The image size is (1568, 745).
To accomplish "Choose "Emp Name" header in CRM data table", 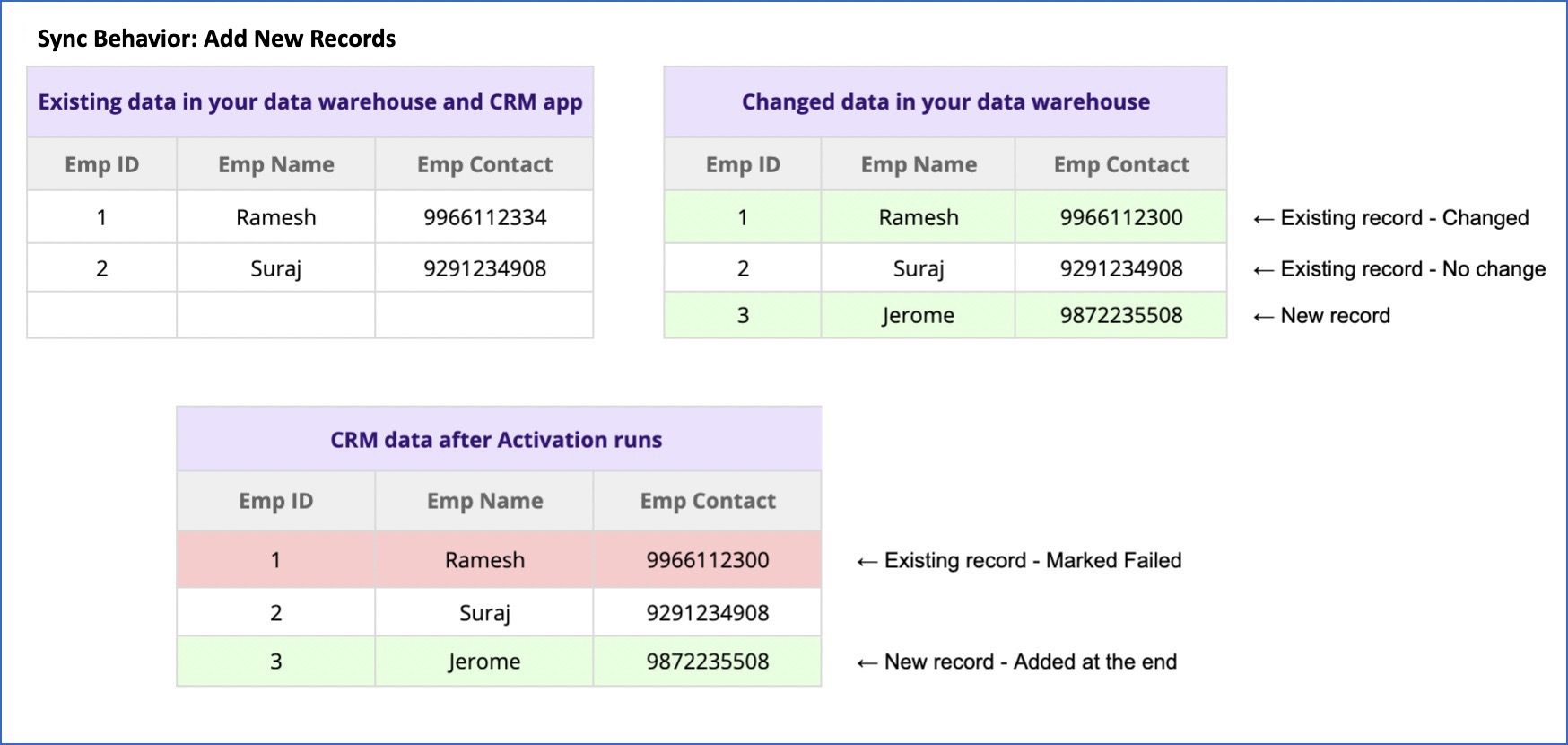I will point(485,501).
